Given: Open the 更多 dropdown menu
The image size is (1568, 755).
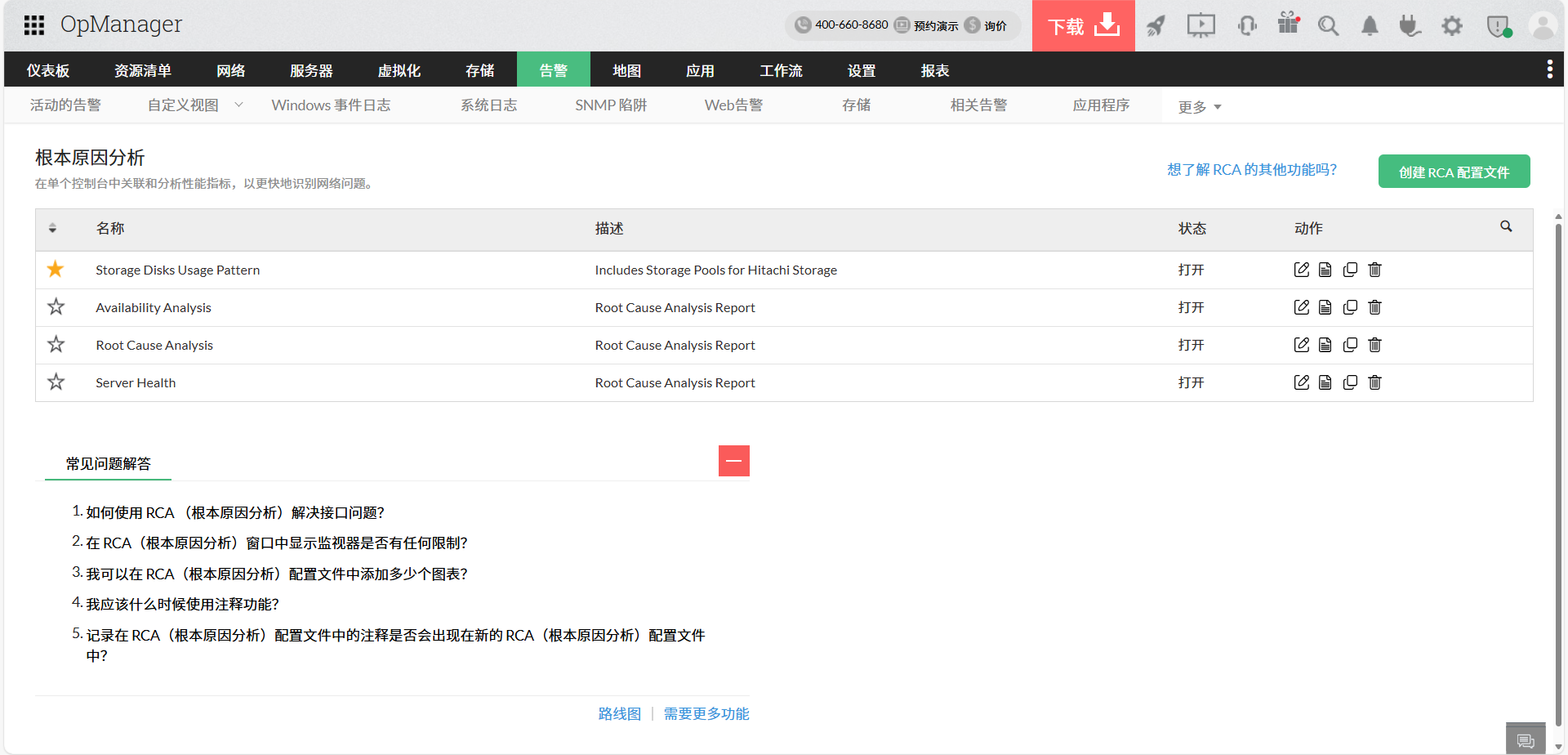Looking at the screenshot, I should (1199, 106).
